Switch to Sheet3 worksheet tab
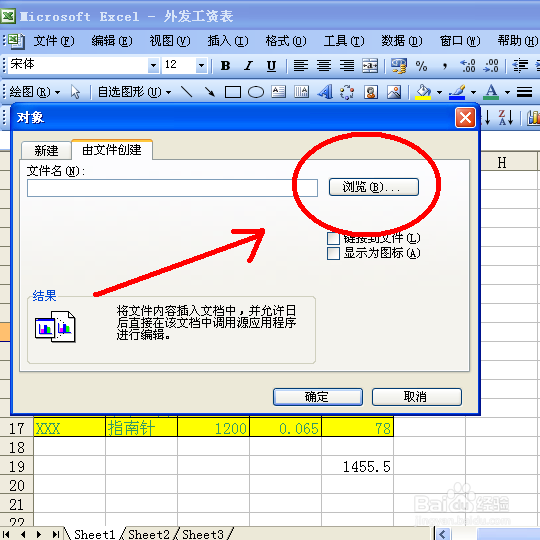540x540 pixels. pos(203,534)
